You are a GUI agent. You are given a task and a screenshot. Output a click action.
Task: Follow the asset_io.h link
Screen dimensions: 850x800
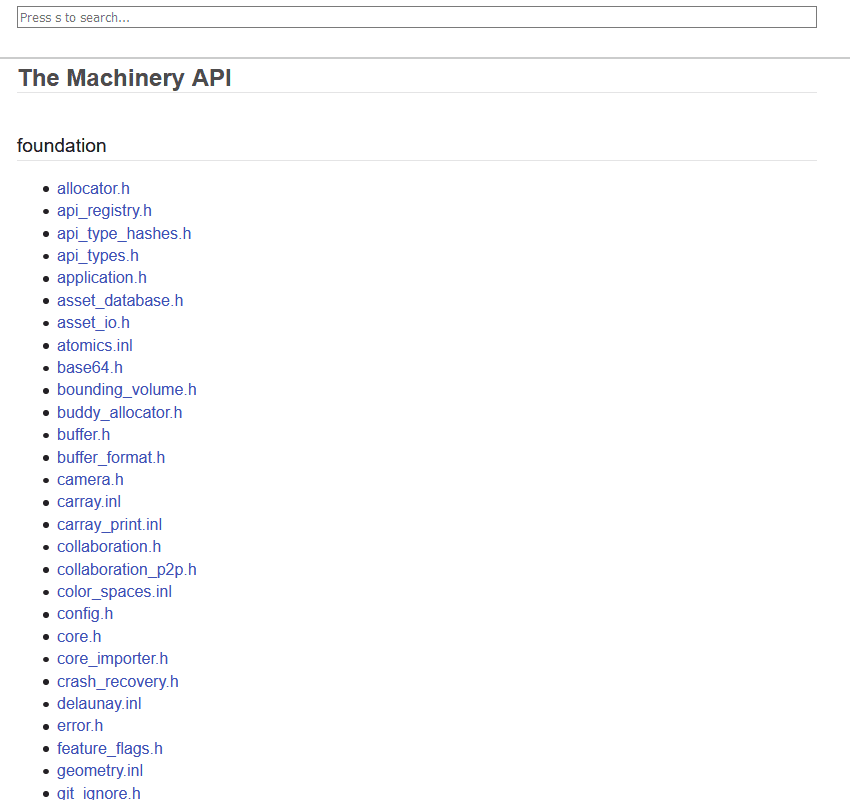[x=93, y=323]
